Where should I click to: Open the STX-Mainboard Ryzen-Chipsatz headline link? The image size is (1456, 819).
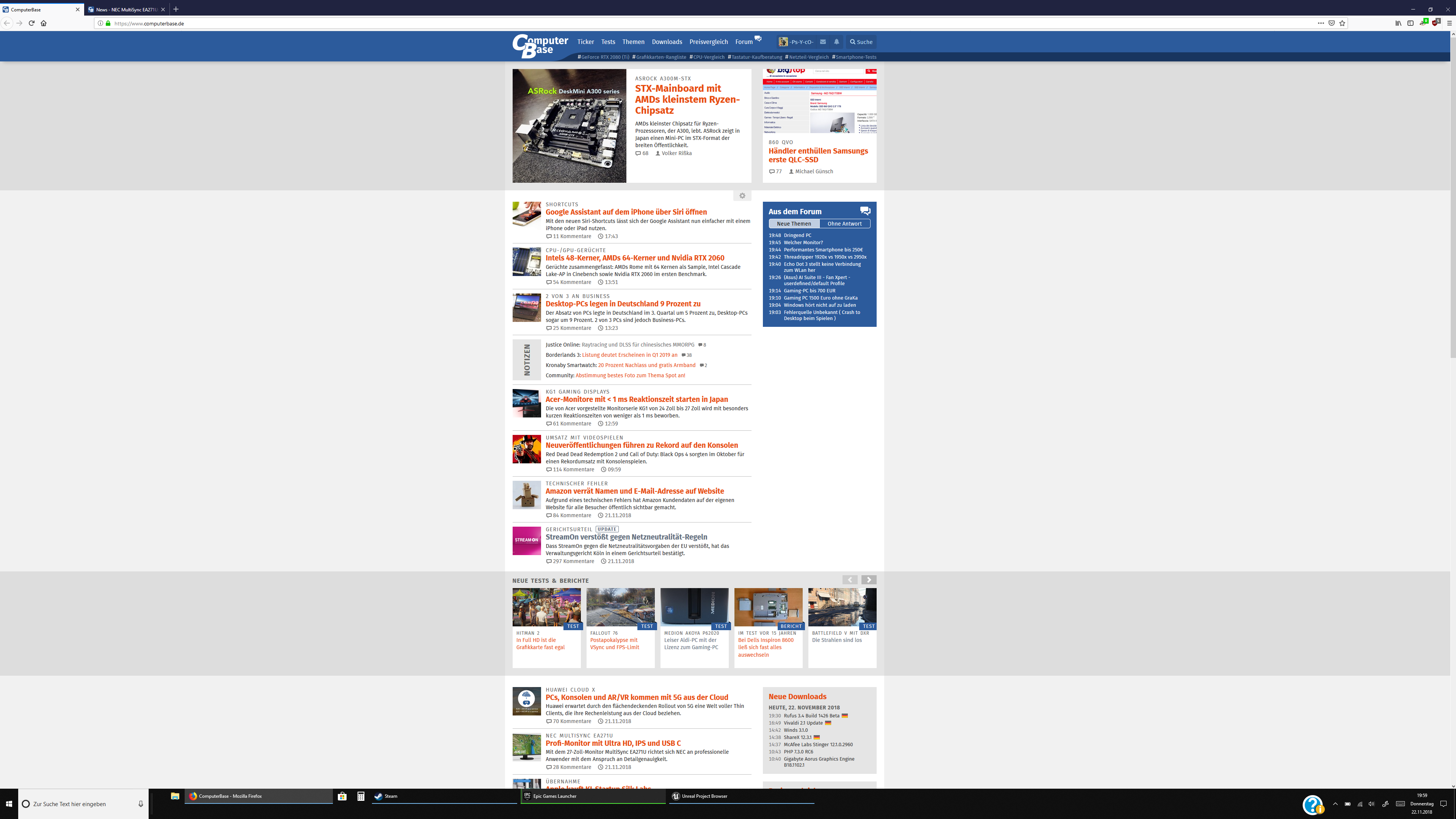(x=687, y=99)
